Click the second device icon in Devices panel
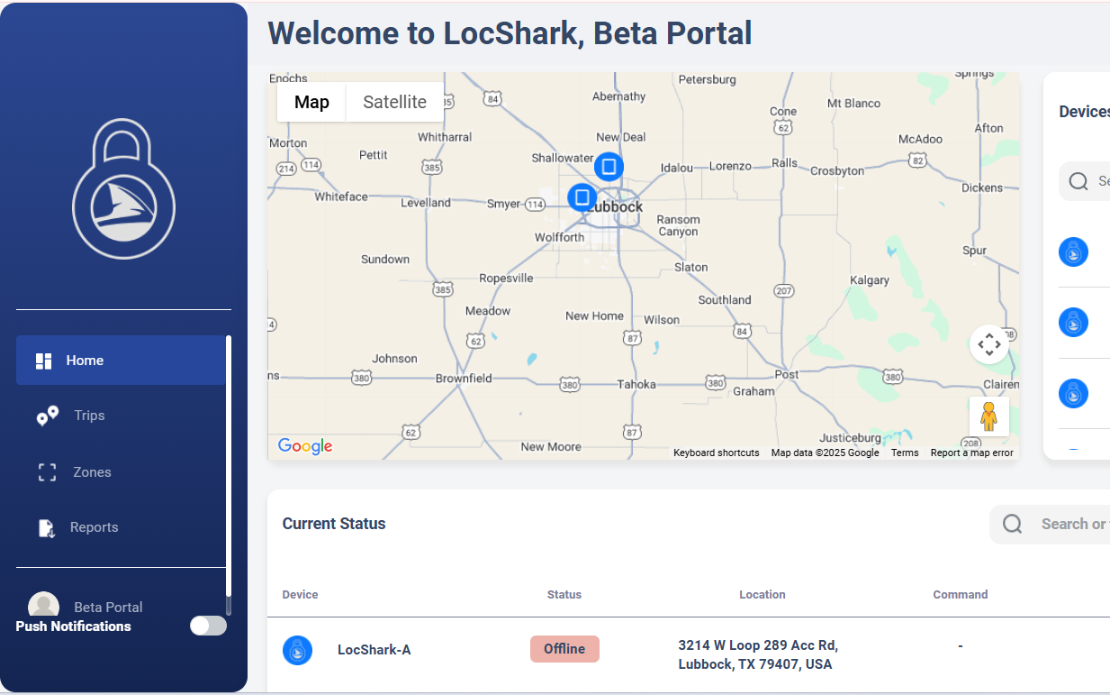 click(1073, 322)
